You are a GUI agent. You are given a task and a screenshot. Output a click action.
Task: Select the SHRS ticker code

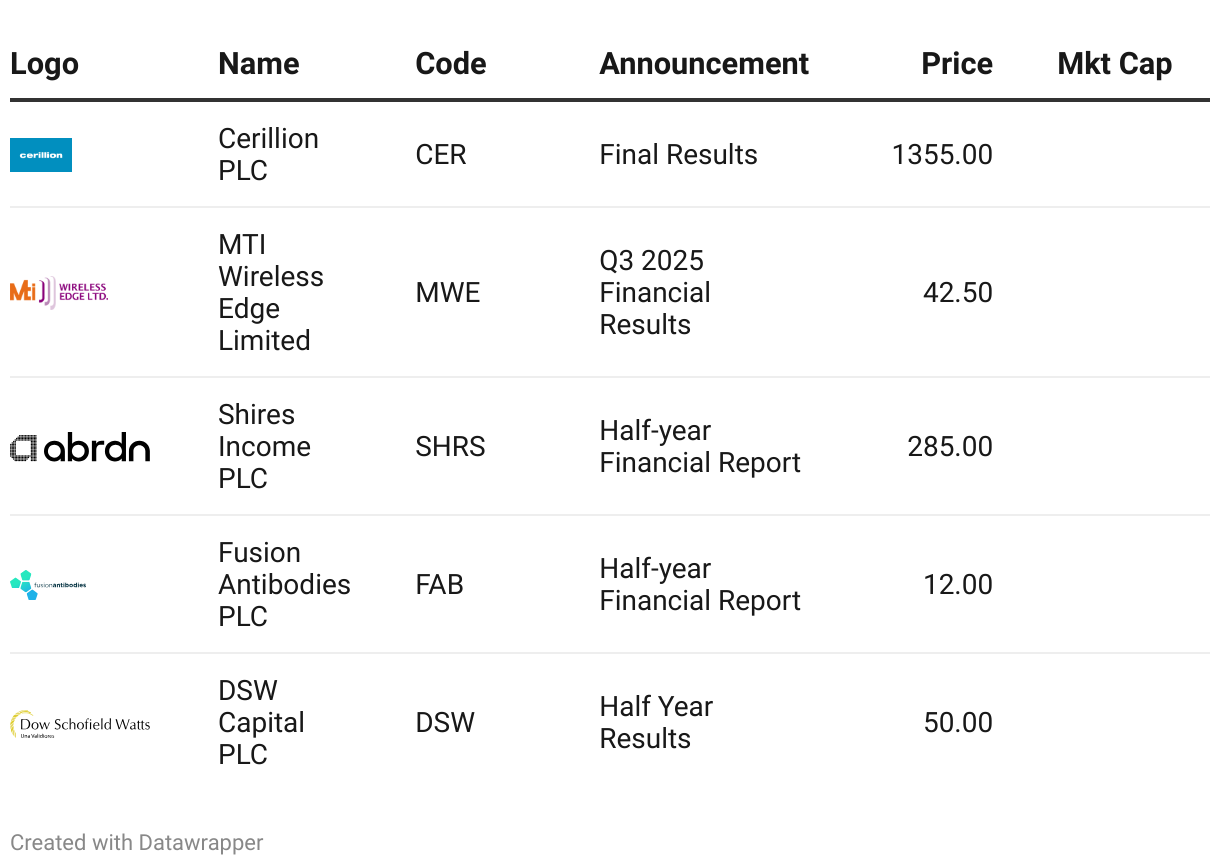tap(451, 447)
